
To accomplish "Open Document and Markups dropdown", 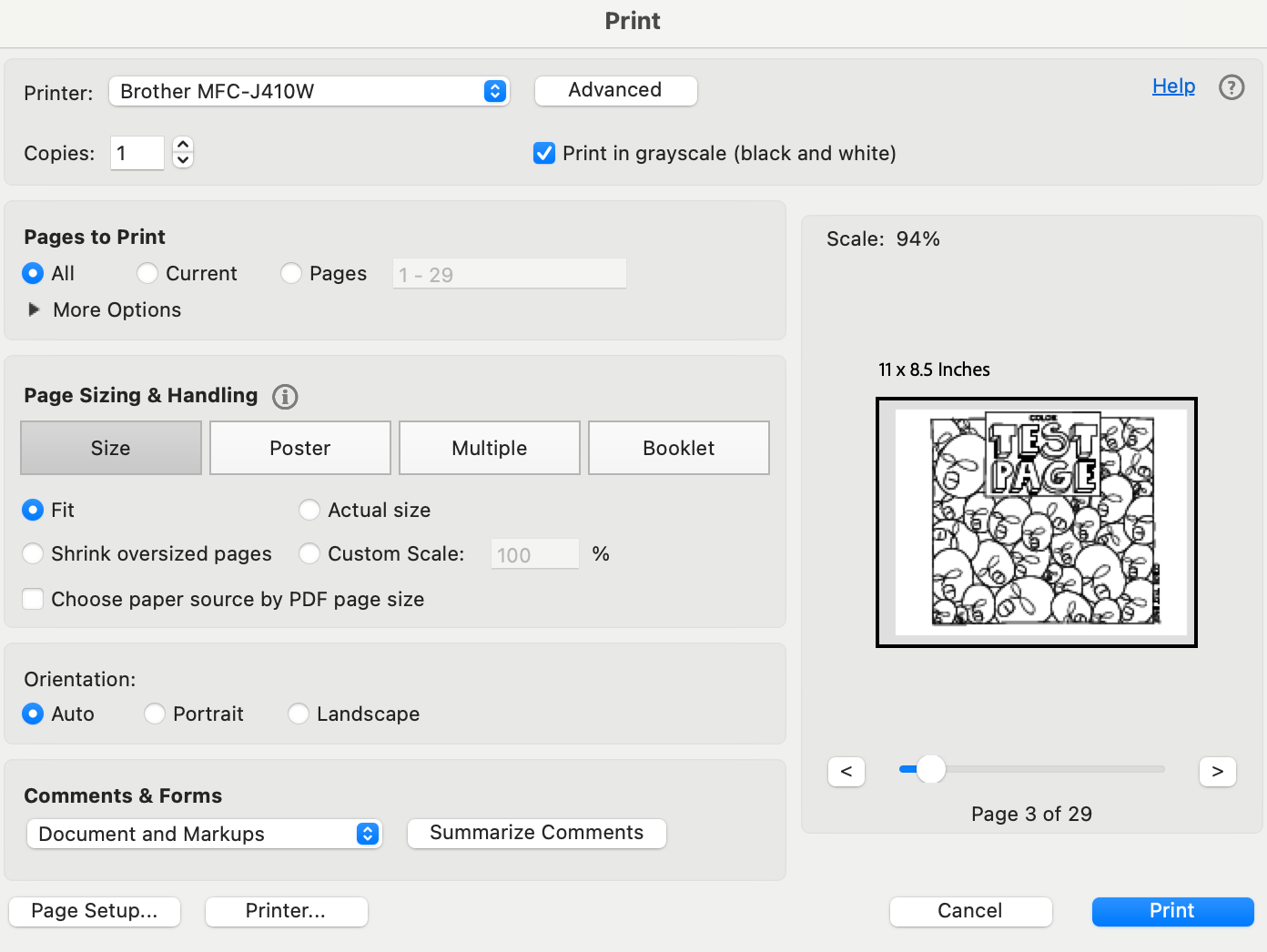I will pos(205,834).
